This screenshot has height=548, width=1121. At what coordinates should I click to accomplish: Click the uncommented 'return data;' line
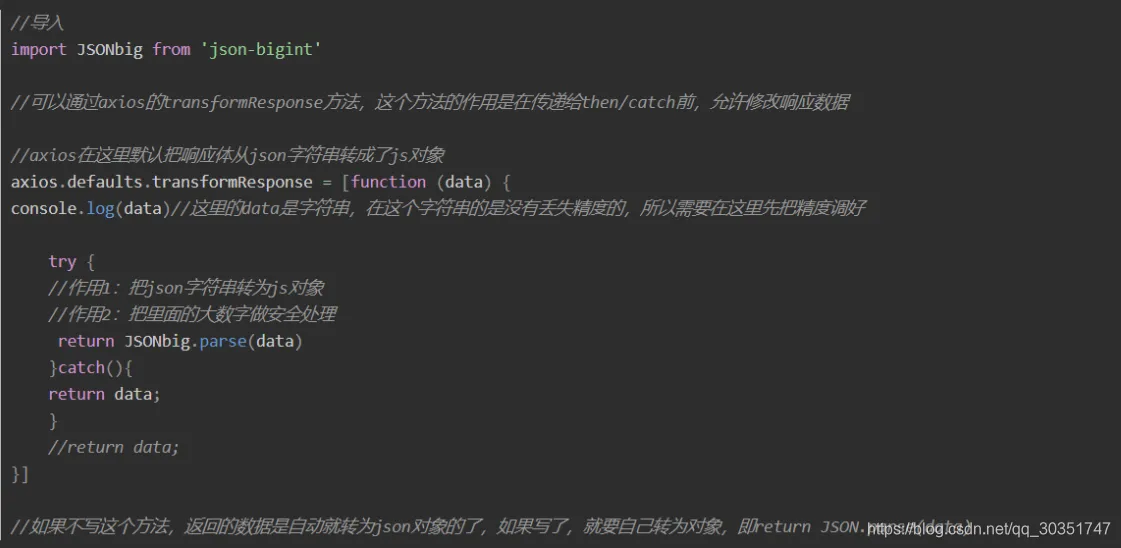click(104, 394)
